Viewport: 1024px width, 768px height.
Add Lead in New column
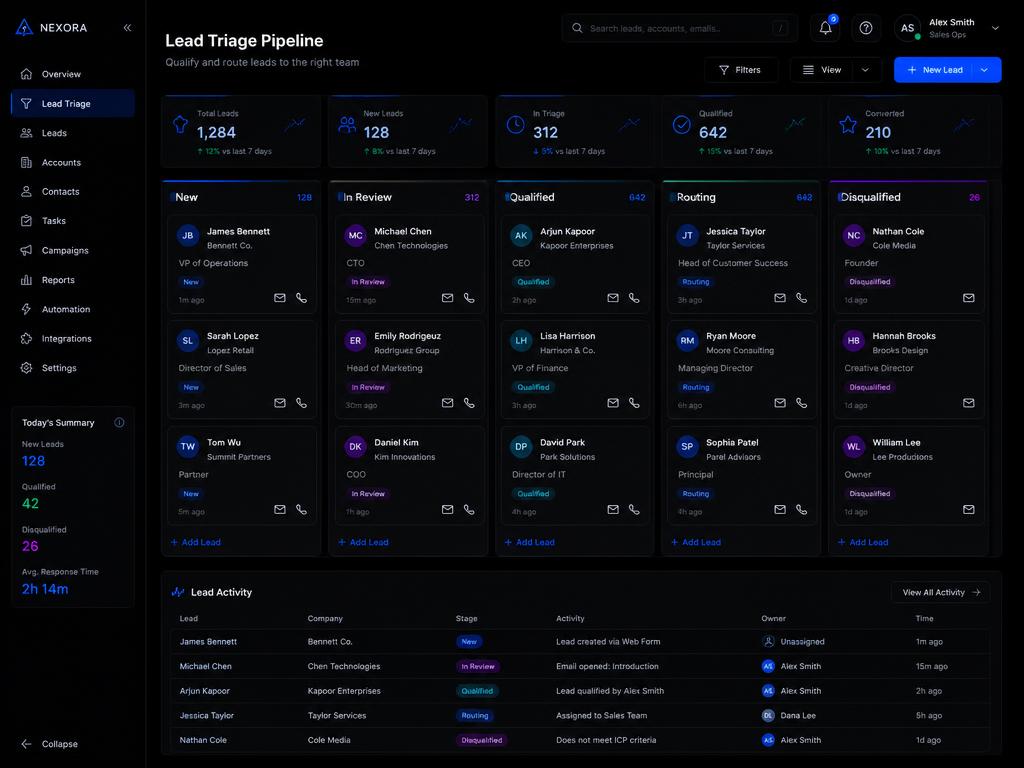click(196, 542)
